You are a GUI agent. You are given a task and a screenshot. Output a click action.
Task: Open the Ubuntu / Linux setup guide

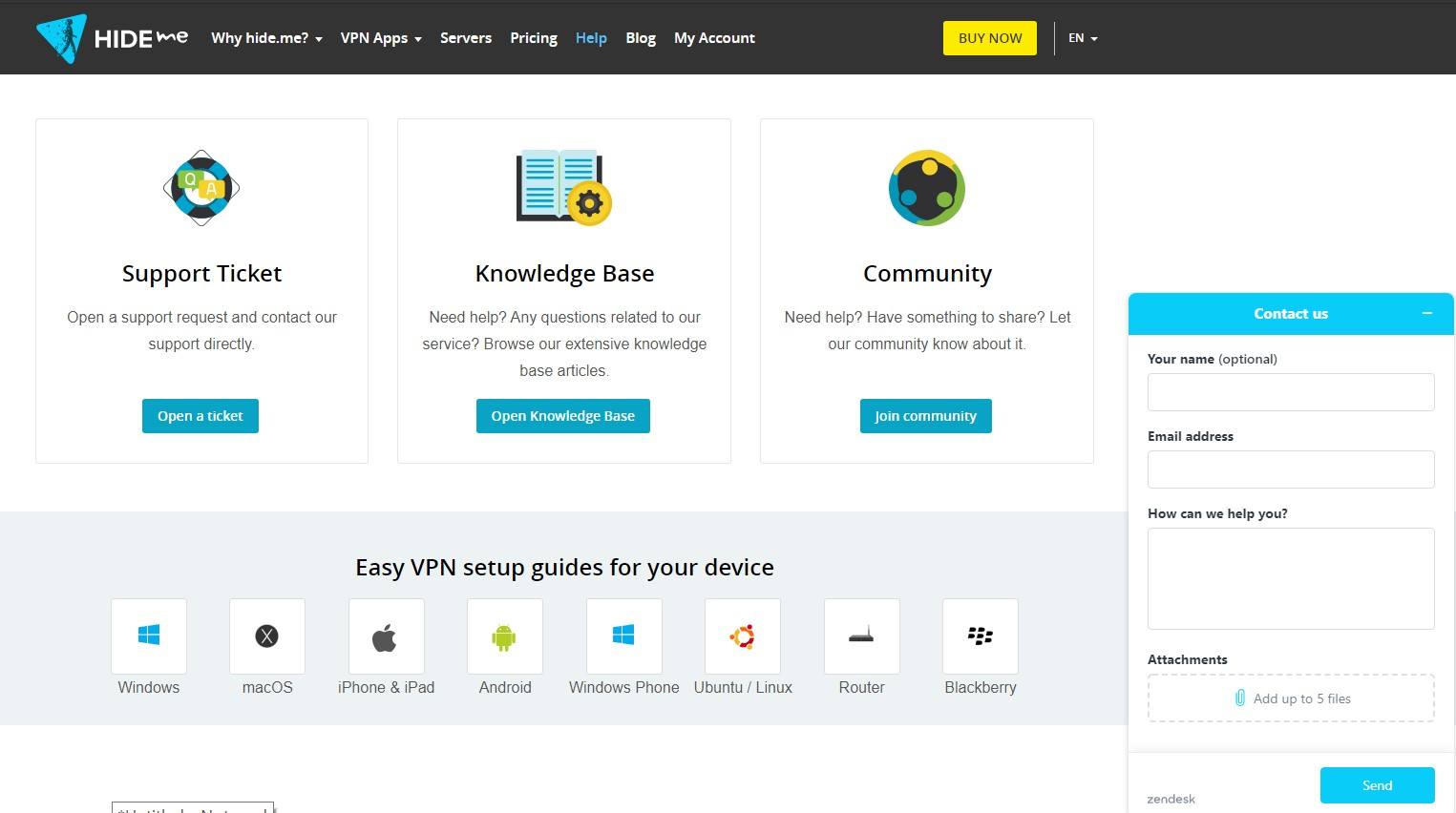pyautogui.click(x=742, y=636)
